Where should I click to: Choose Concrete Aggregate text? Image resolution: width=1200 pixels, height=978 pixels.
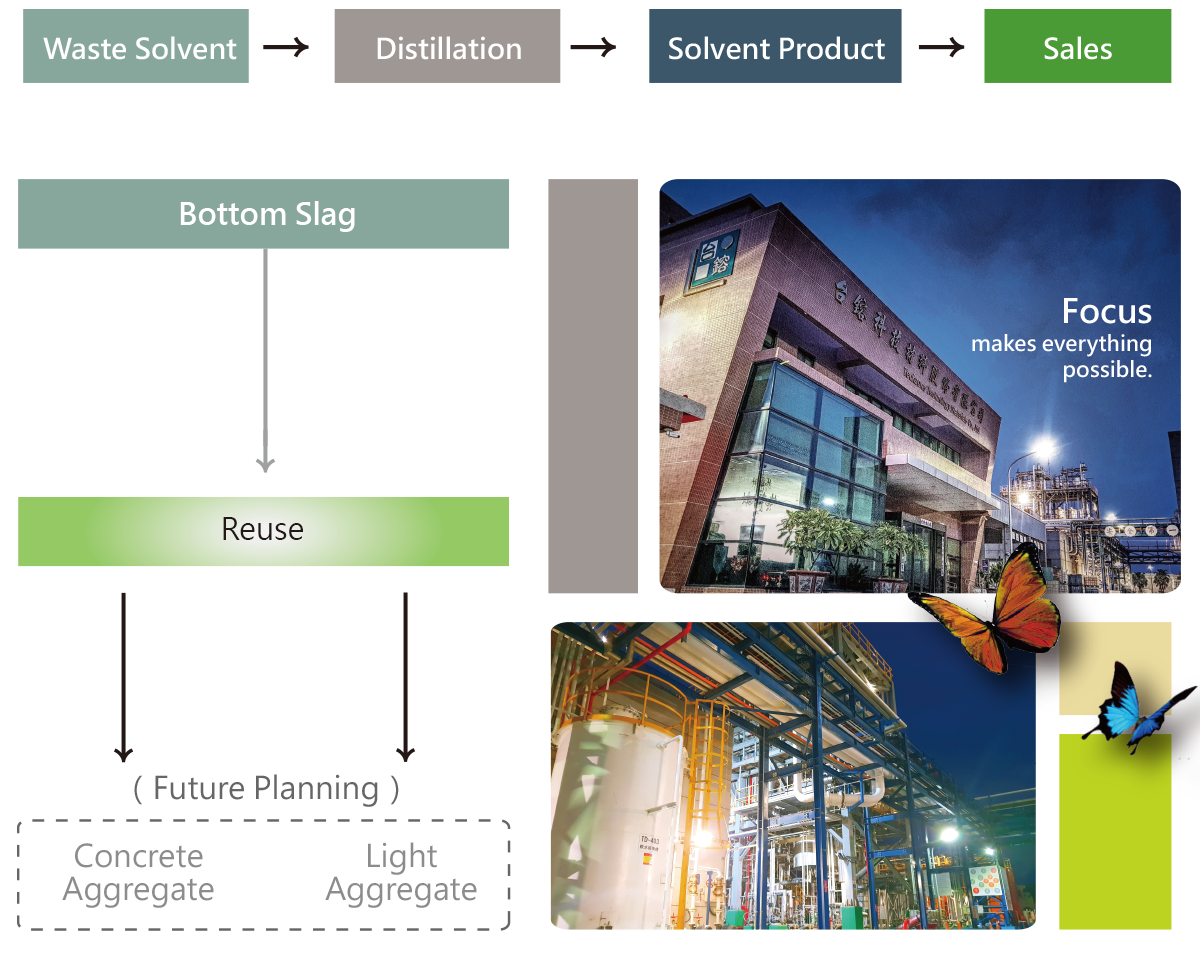tap(138, 873)
